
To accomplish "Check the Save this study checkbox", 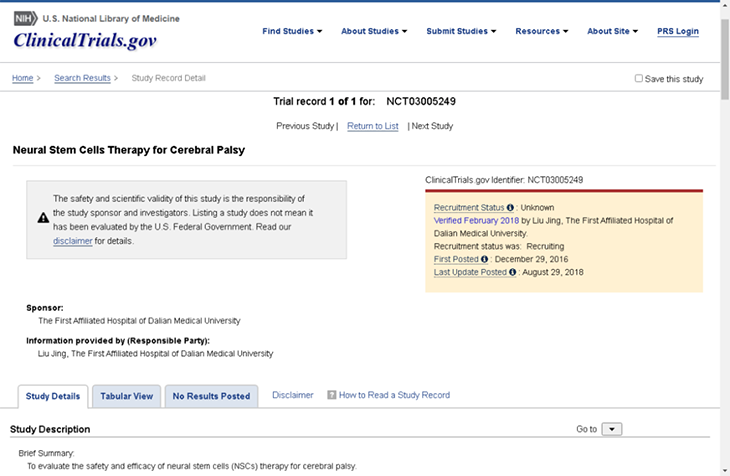I will point(639,78).
